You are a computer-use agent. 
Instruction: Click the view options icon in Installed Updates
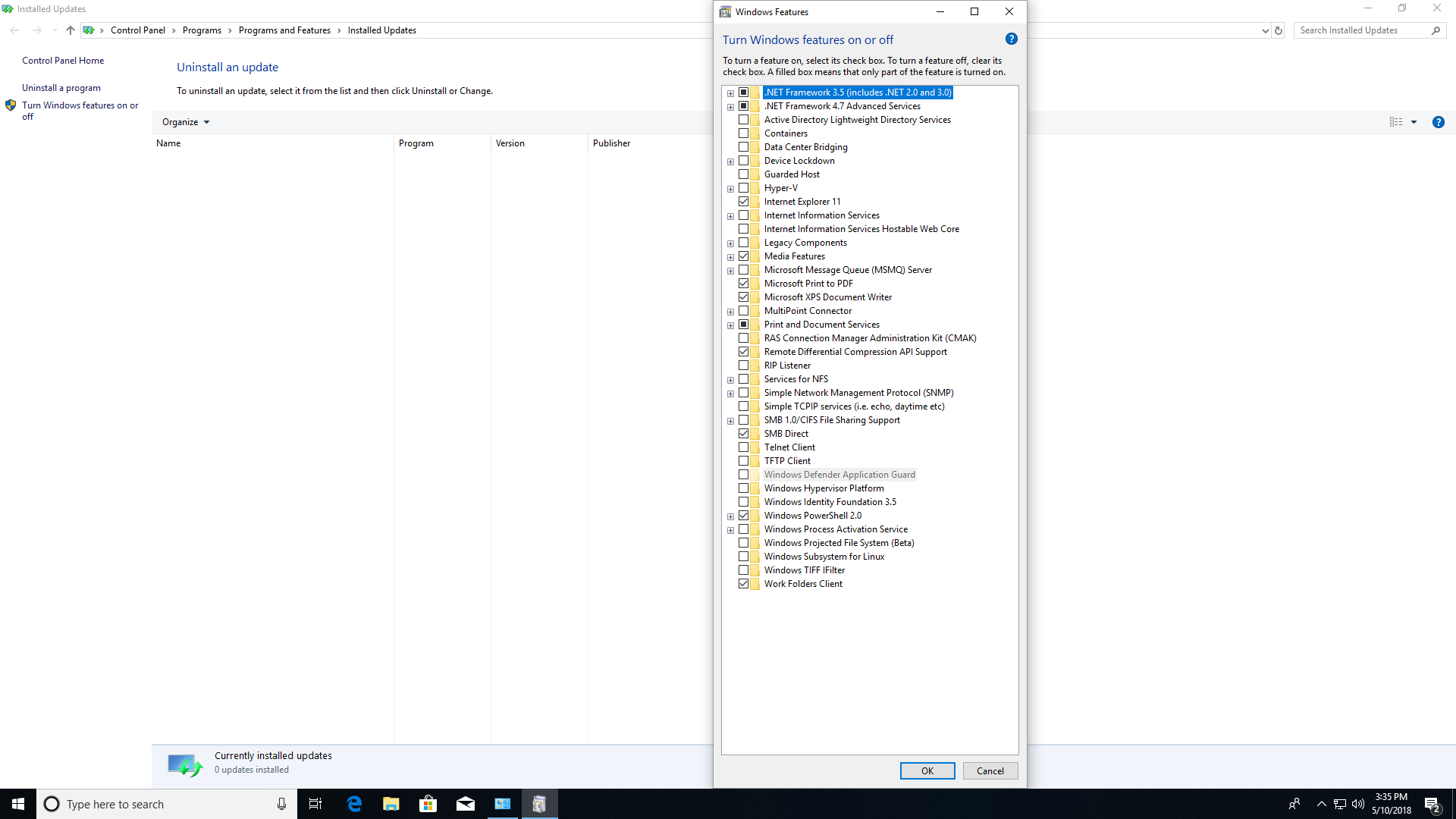point(1396,122)
